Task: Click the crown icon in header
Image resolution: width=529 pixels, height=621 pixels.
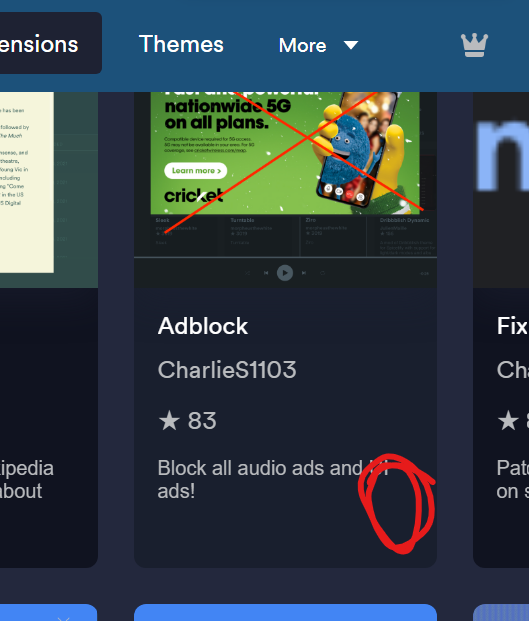Action: pyautogui.click(x=474, y=45)
